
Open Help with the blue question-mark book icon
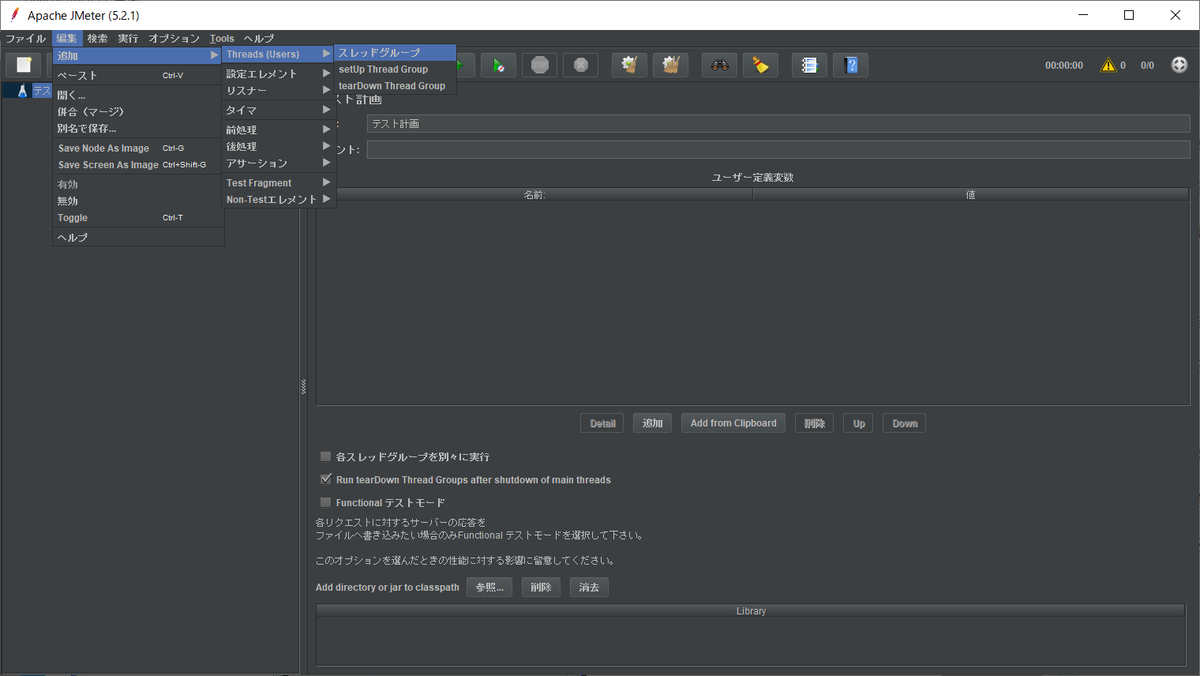click(x=851, y=65)
